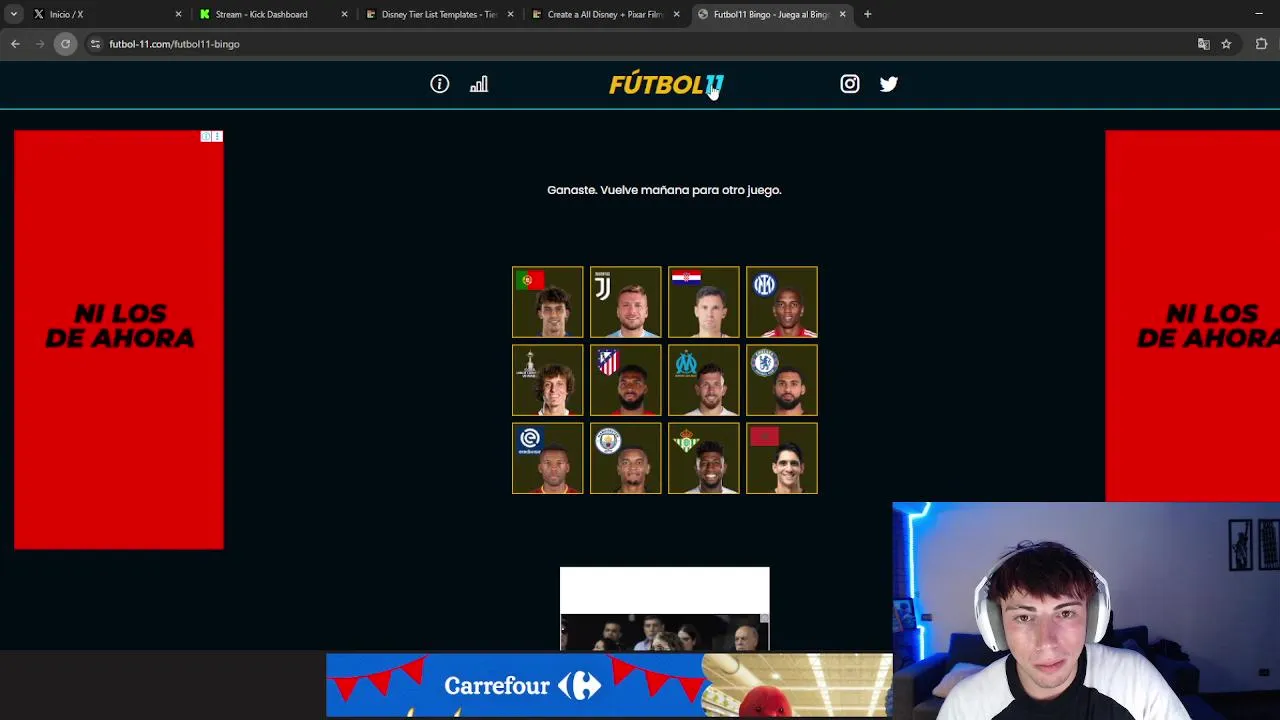Select the bingo cell with the Juventus logo
Screen dimensions: 1280x720
(625, 302)
